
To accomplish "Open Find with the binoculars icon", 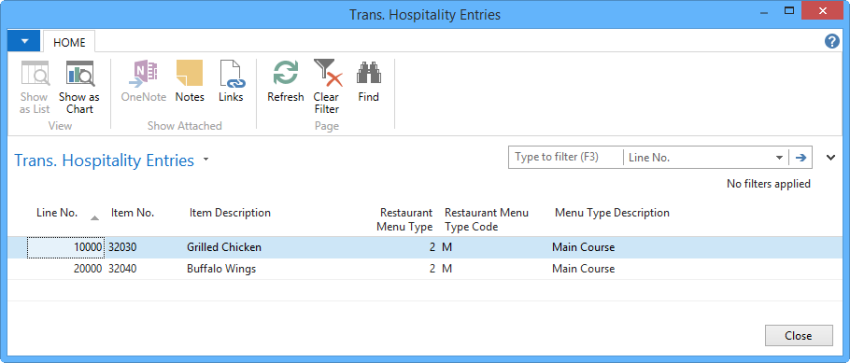I will pyautogui.click(x=369, y=74).
